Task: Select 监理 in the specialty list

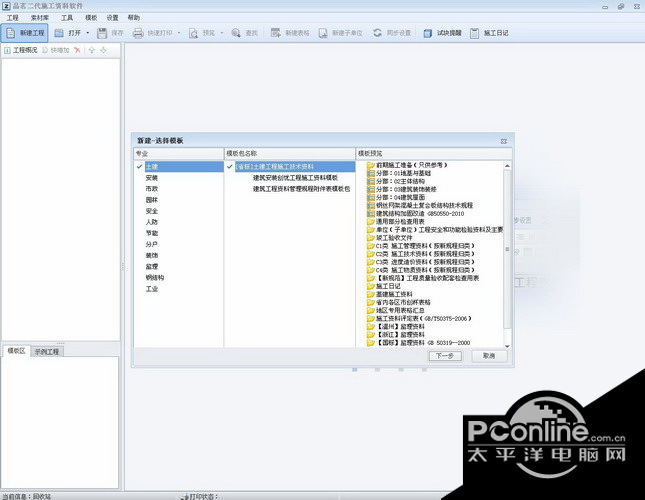Action: click(152, 266)
